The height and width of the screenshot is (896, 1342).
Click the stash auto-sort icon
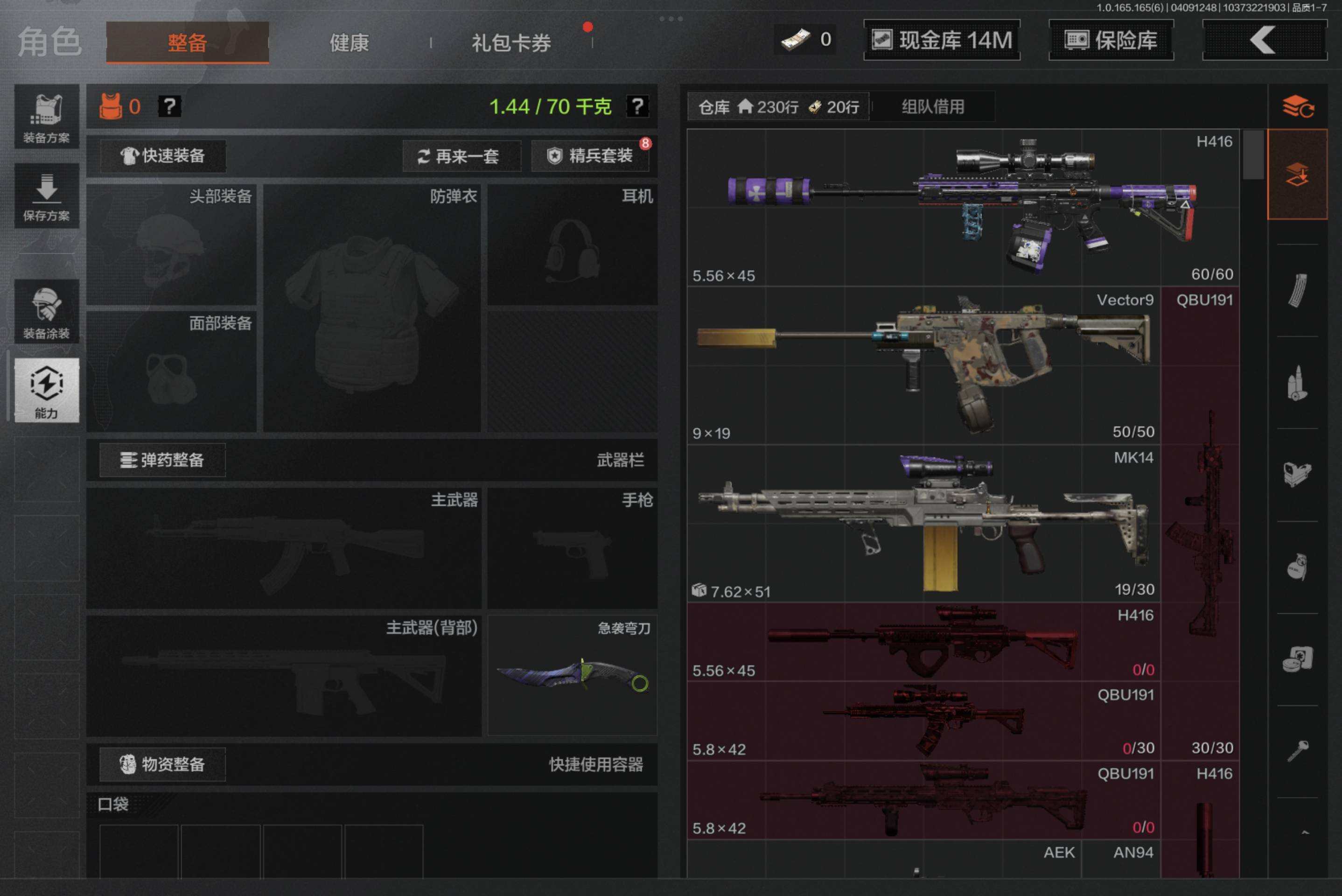1298,106
